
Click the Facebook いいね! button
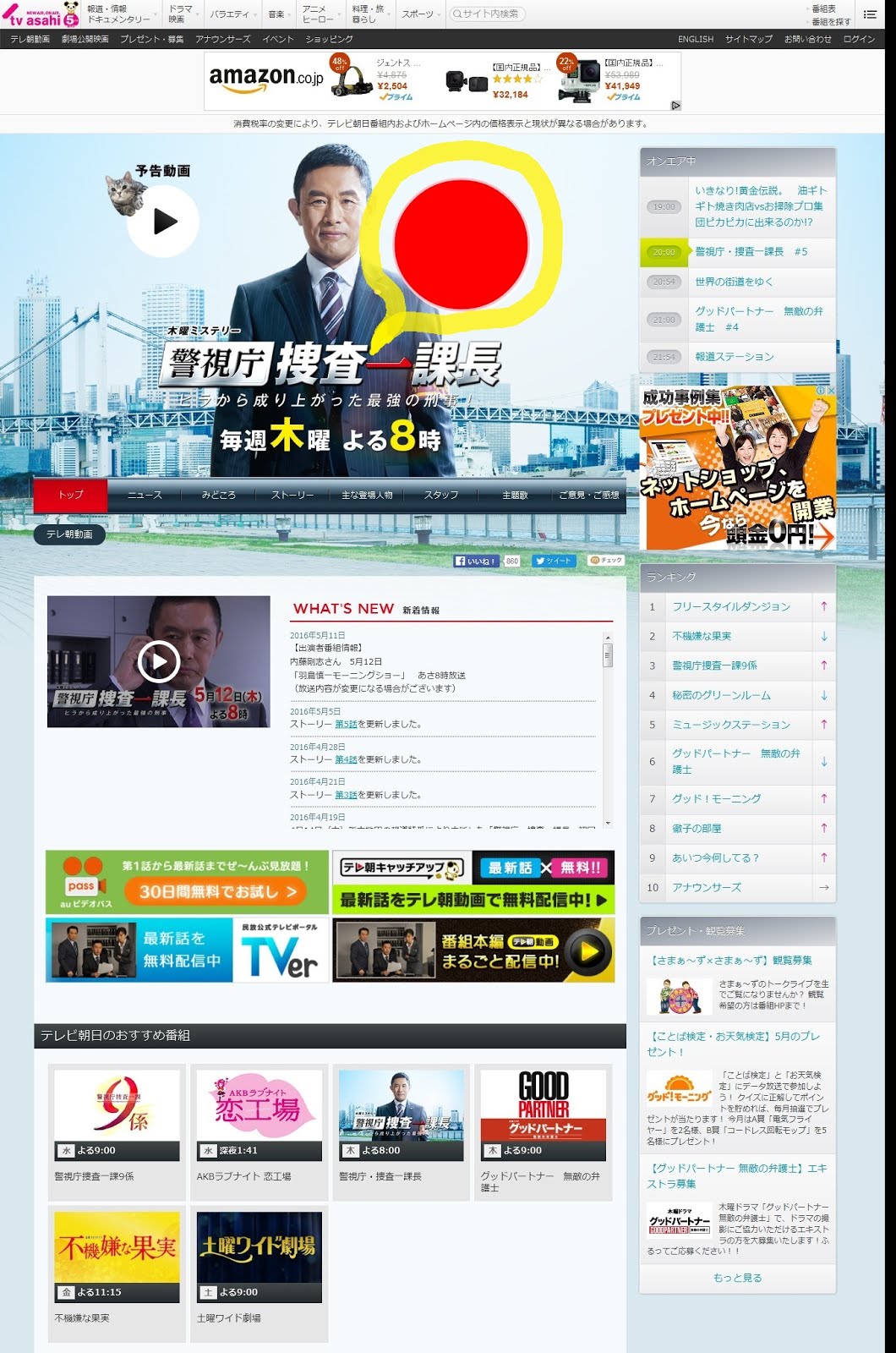478,561
